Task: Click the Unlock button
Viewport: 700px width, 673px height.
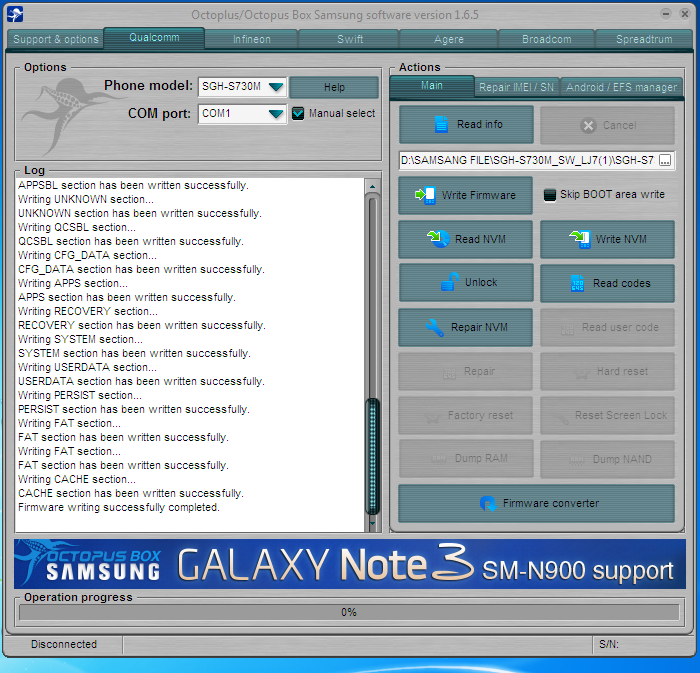Action: point(466,282)
